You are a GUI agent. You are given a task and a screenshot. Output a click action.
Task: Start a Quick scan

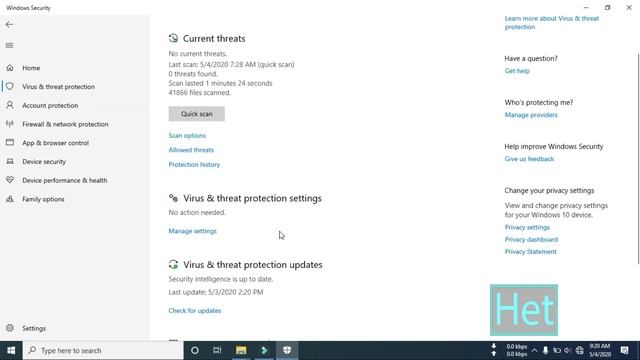[196, 114]
